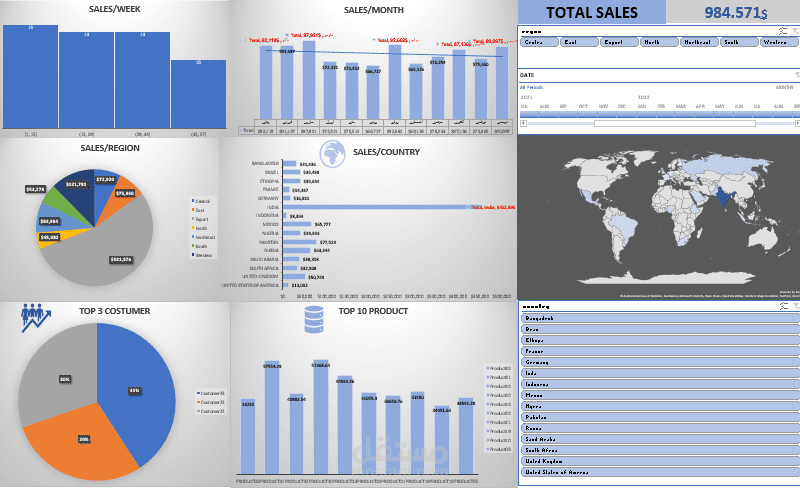The image size is (800, 490).
Task: Open the Total field button on month chart
Action: coord(247,131)
